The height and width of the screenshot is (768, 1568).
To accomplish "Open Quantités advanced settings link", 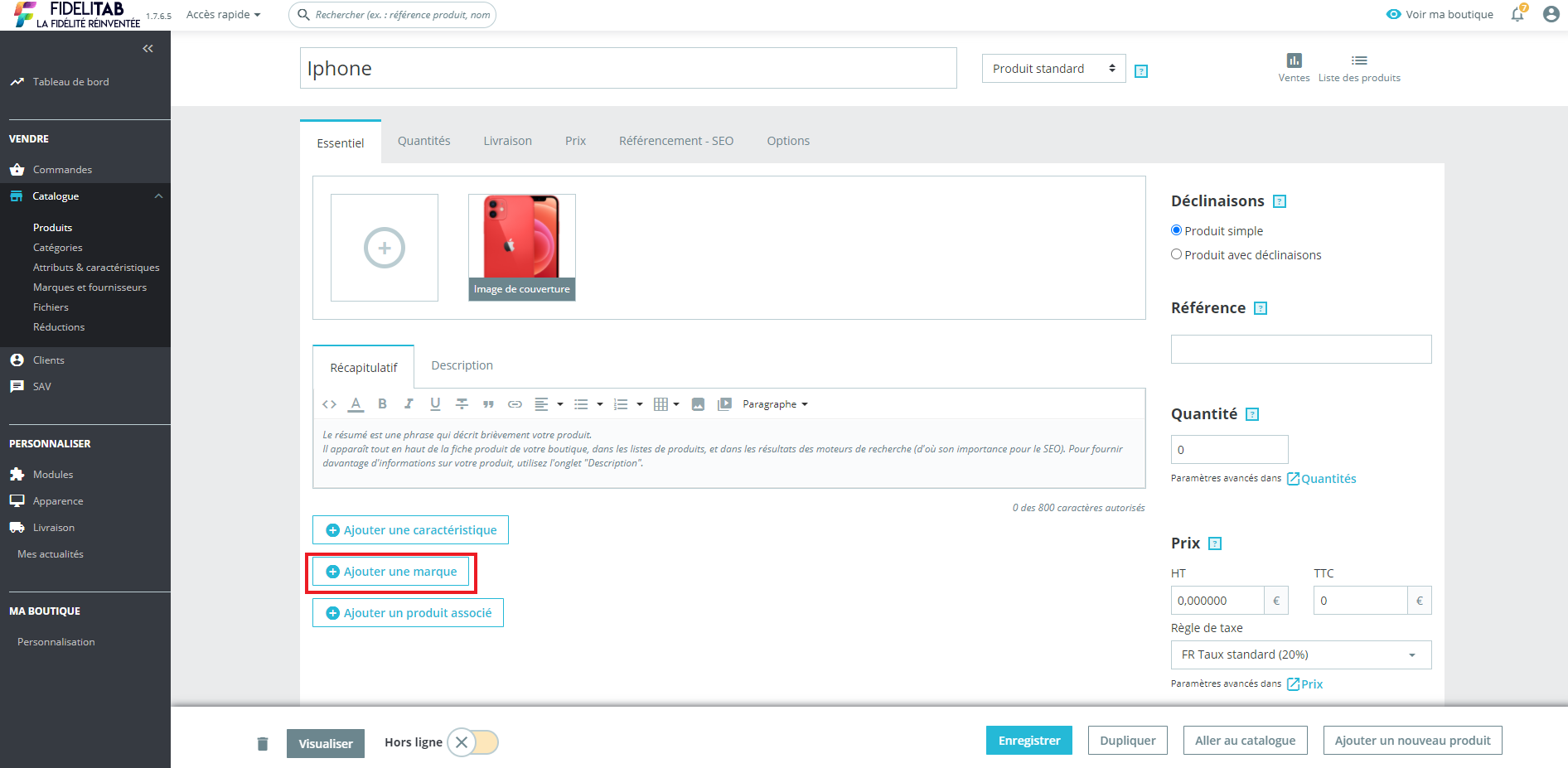I will pos(1321,479).
